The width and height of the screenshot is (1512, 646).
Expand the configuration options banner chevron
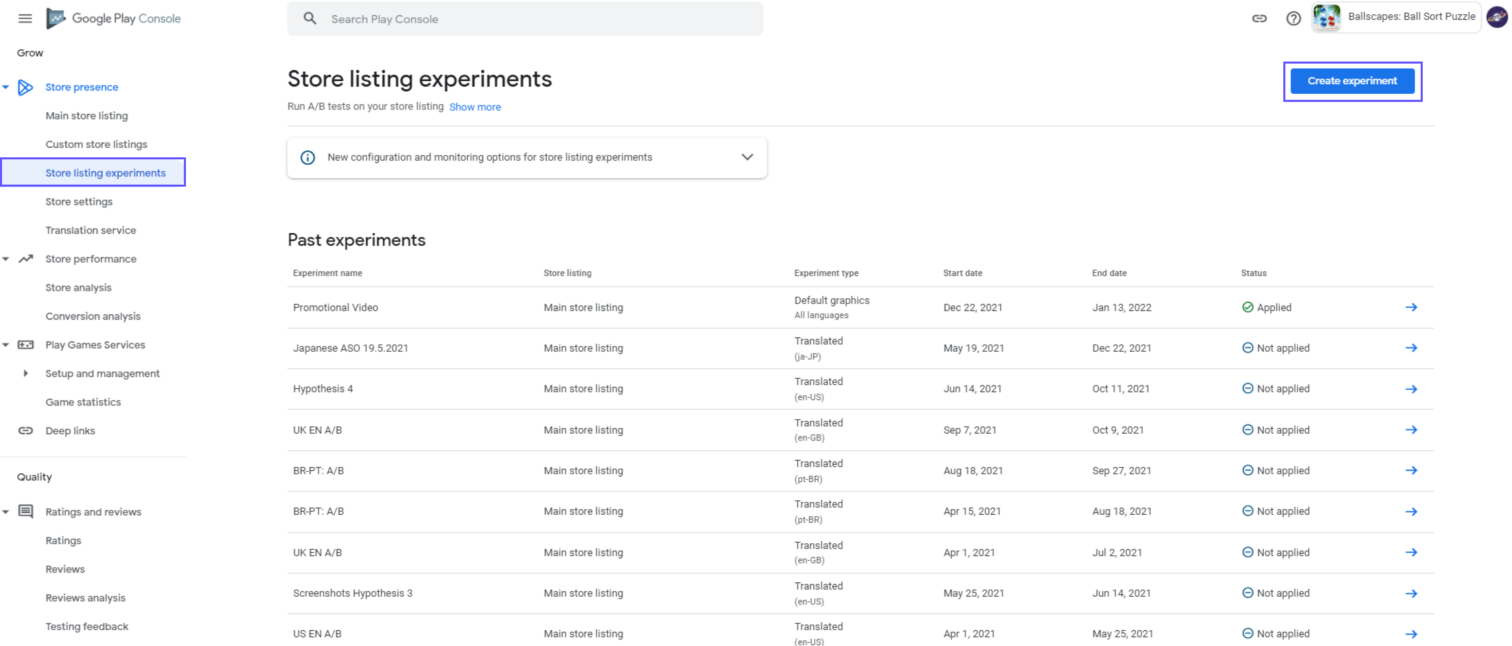click(x=746, y=157)
